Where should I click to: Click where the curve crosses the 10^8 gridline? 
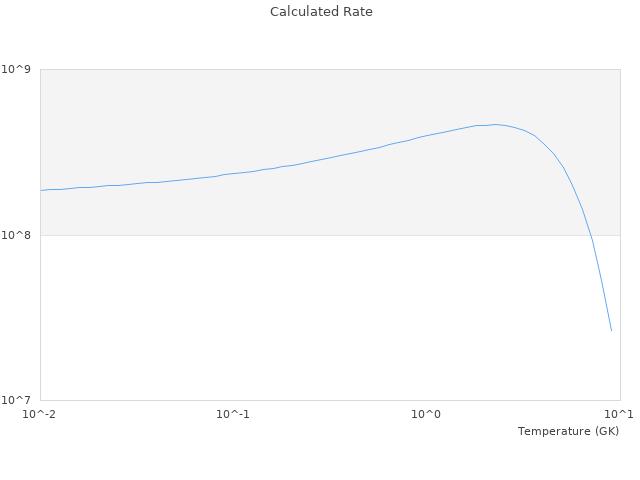click(x=590, y=235)
